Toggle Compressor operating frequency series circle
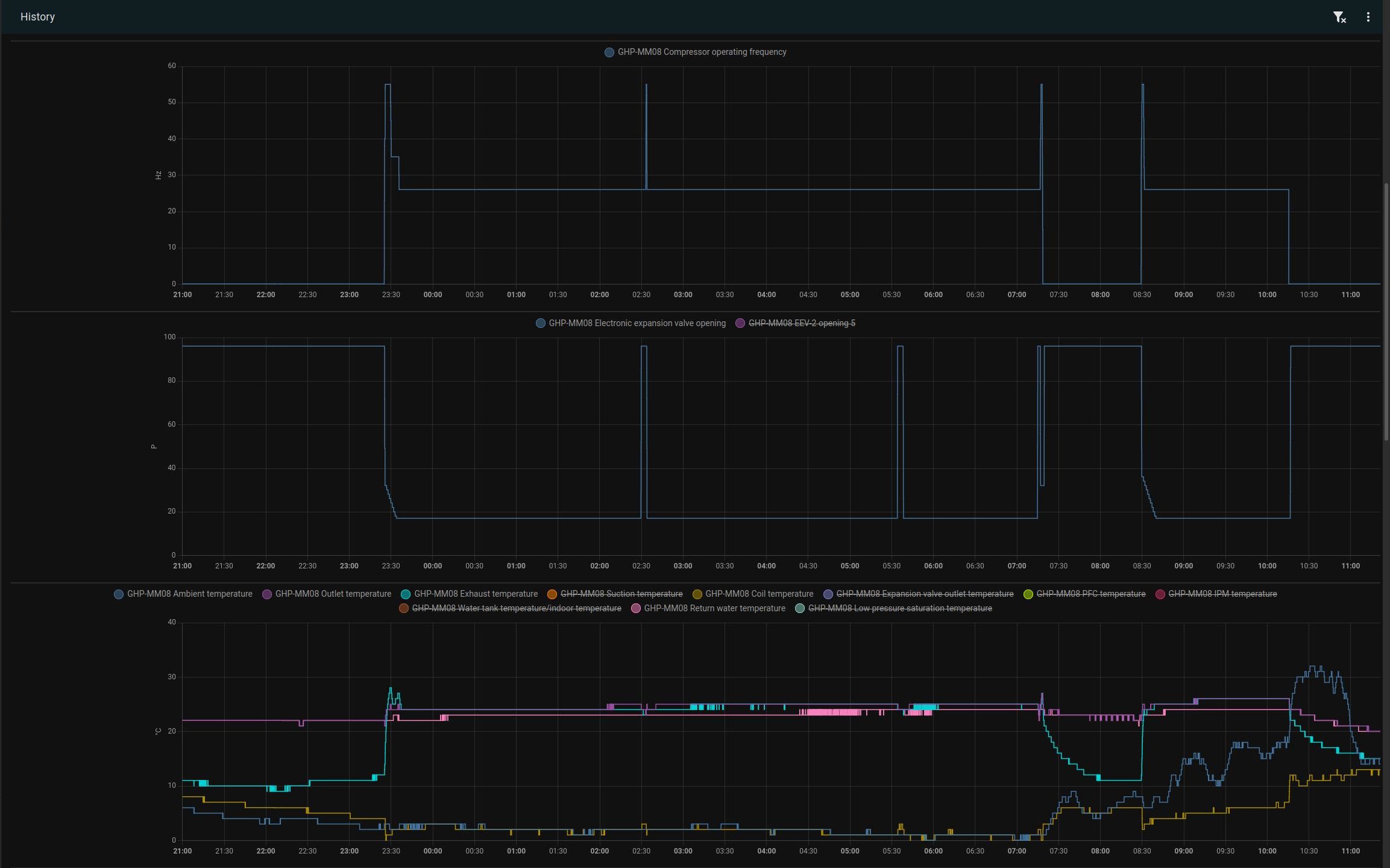The height and width of the screenshot is (868, 1390). pyautogui.click(x=609, y=52)
